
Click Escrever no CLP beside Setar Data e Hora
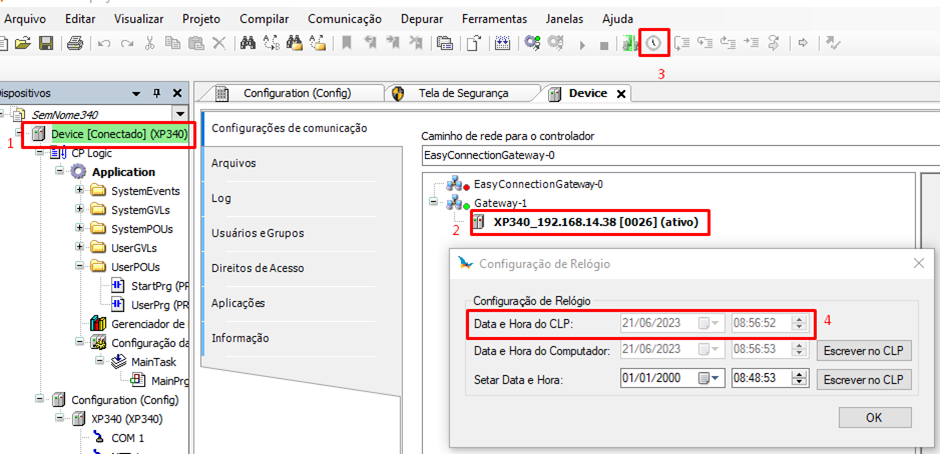863,379
